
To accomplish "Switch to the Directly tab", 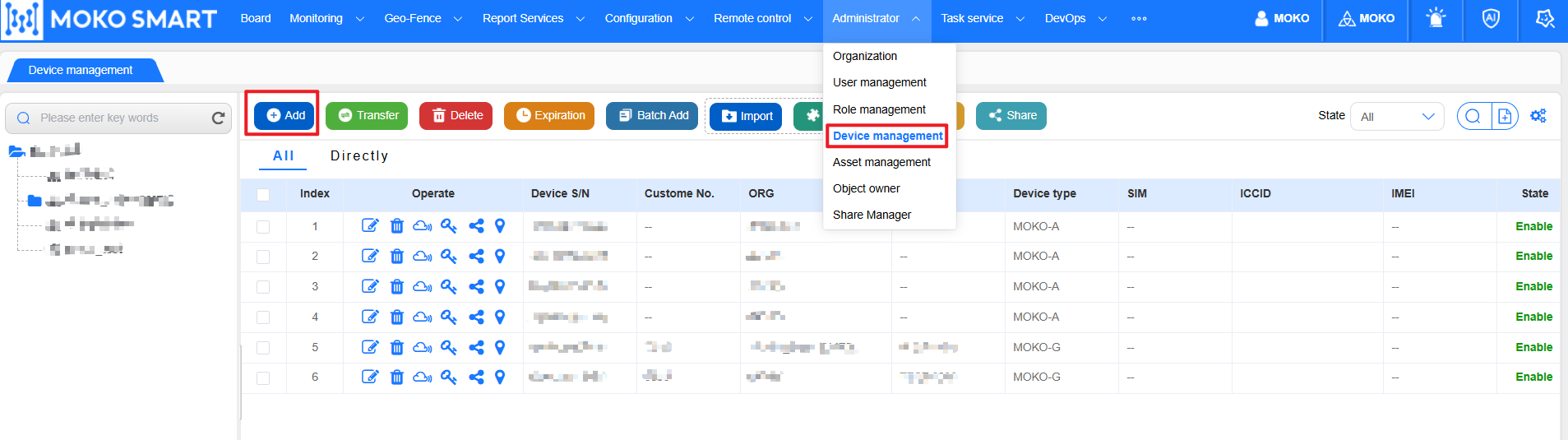I will pos(359,155).
